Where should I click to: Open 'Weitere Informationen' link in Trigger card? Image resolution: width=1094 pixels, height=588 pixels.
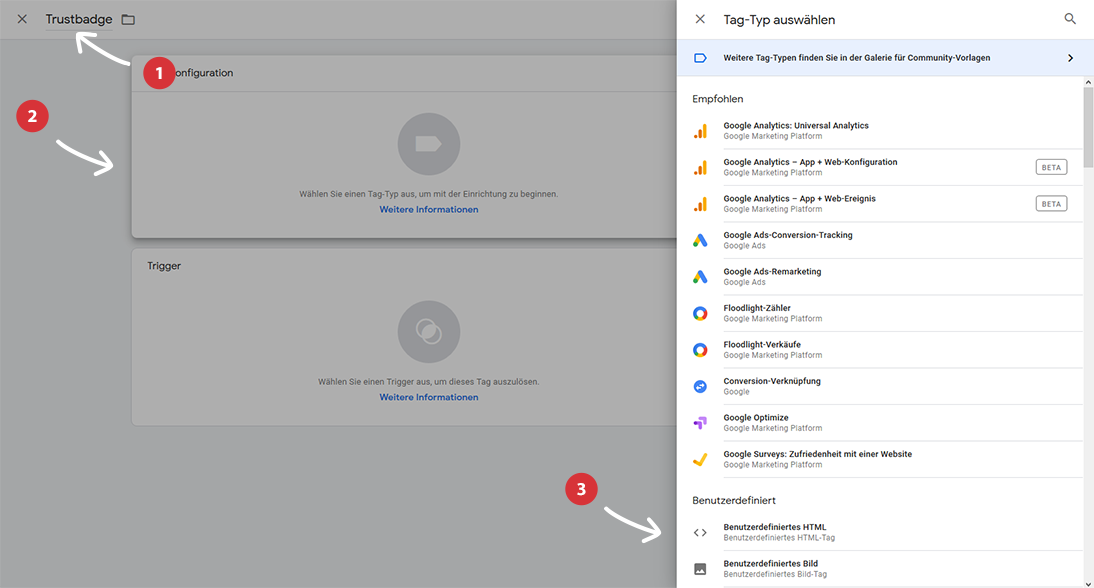coord(428,397)
